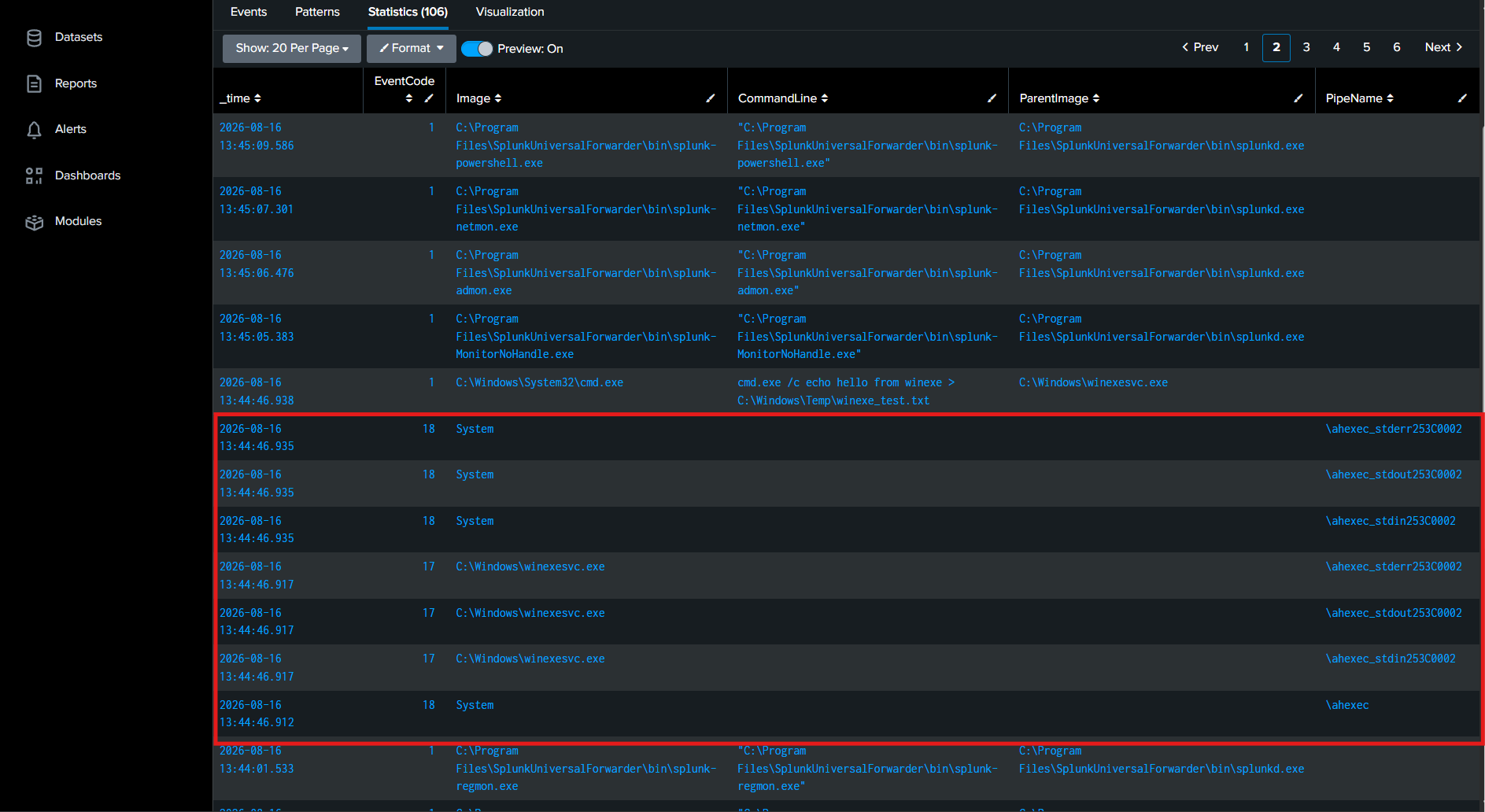Sort by the EventCode column arrows
This screenshot has width=1485, height=812.
pyautogui.click(x=409, y=98)
